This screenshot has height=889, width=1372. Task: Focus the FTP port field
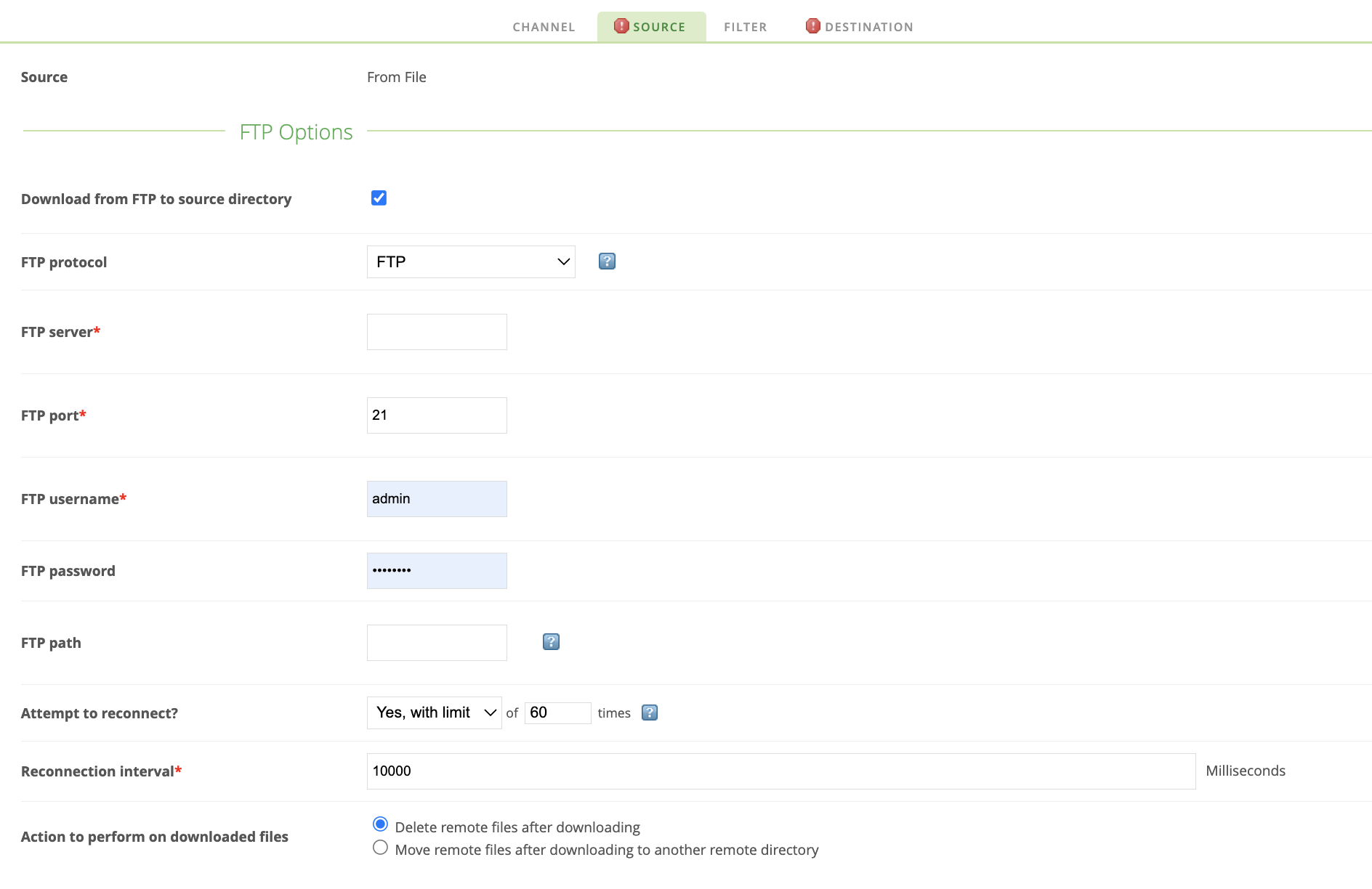pyautogui.click(x=437, y=415)
